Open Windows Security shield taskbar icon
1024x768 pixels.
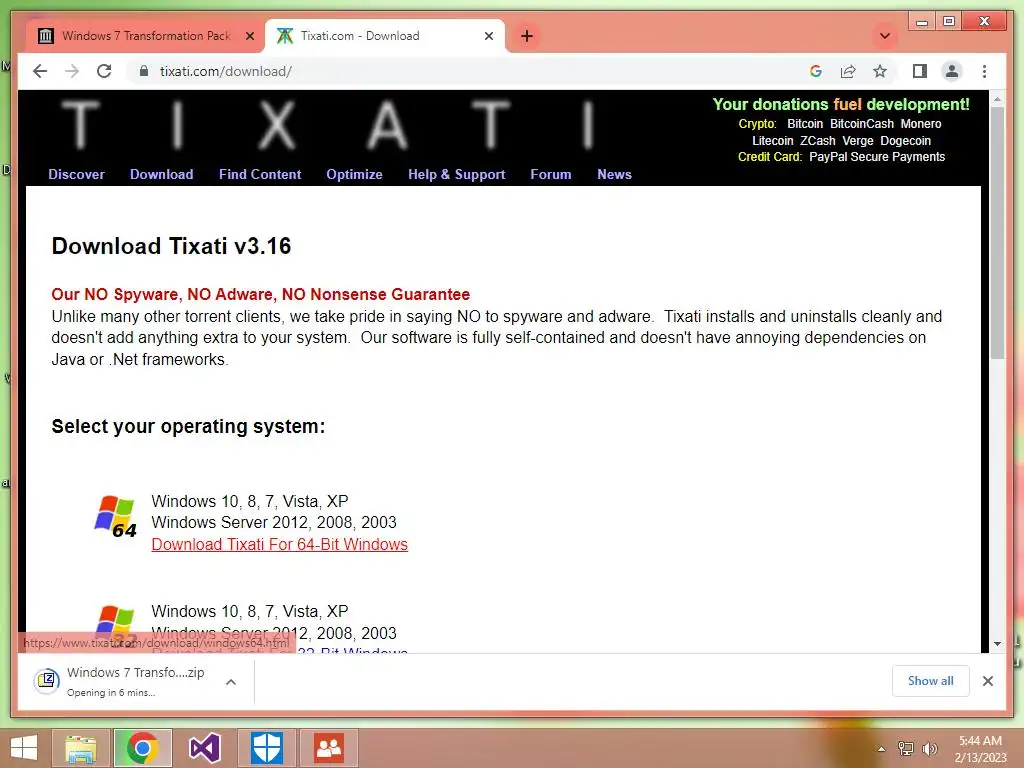pos(267,748)
